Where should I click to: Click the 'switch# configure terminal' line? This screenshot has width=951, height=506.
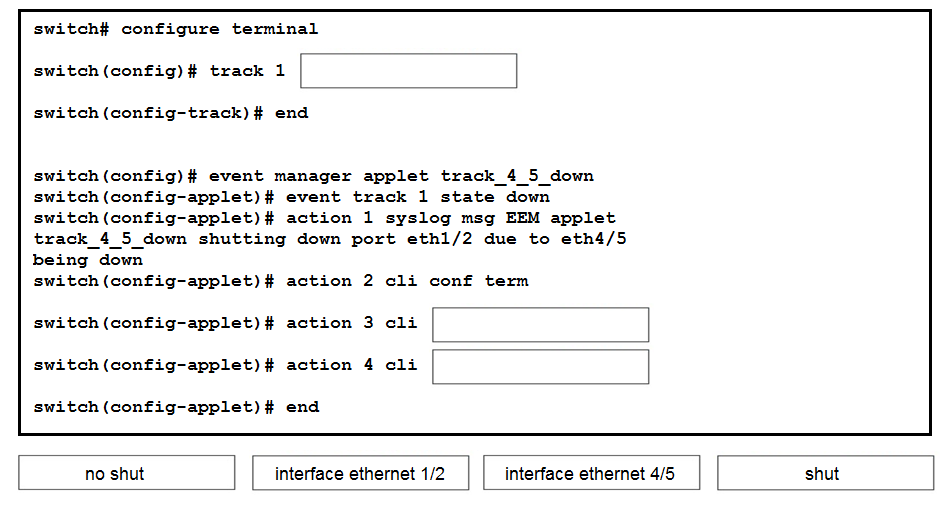(176, 29)
